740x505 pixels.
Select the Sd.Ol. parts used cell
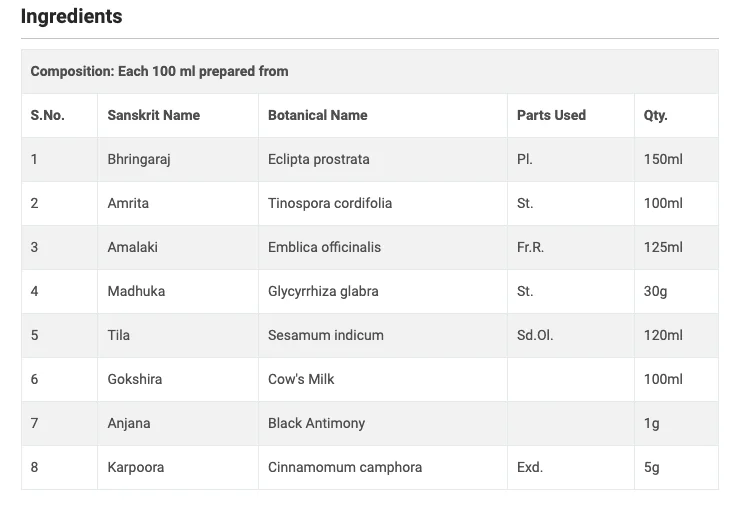[x=535, y=335]
